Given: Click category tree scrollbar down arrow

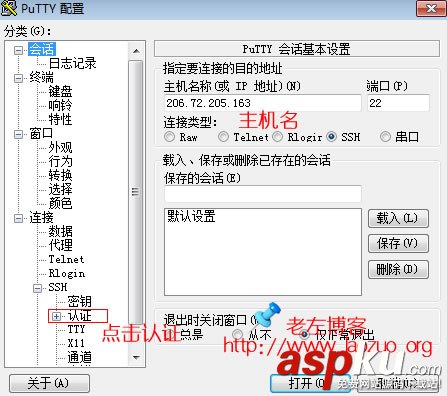Looking at the screenshot, I should pyautogui.click(x=136, y=358).
